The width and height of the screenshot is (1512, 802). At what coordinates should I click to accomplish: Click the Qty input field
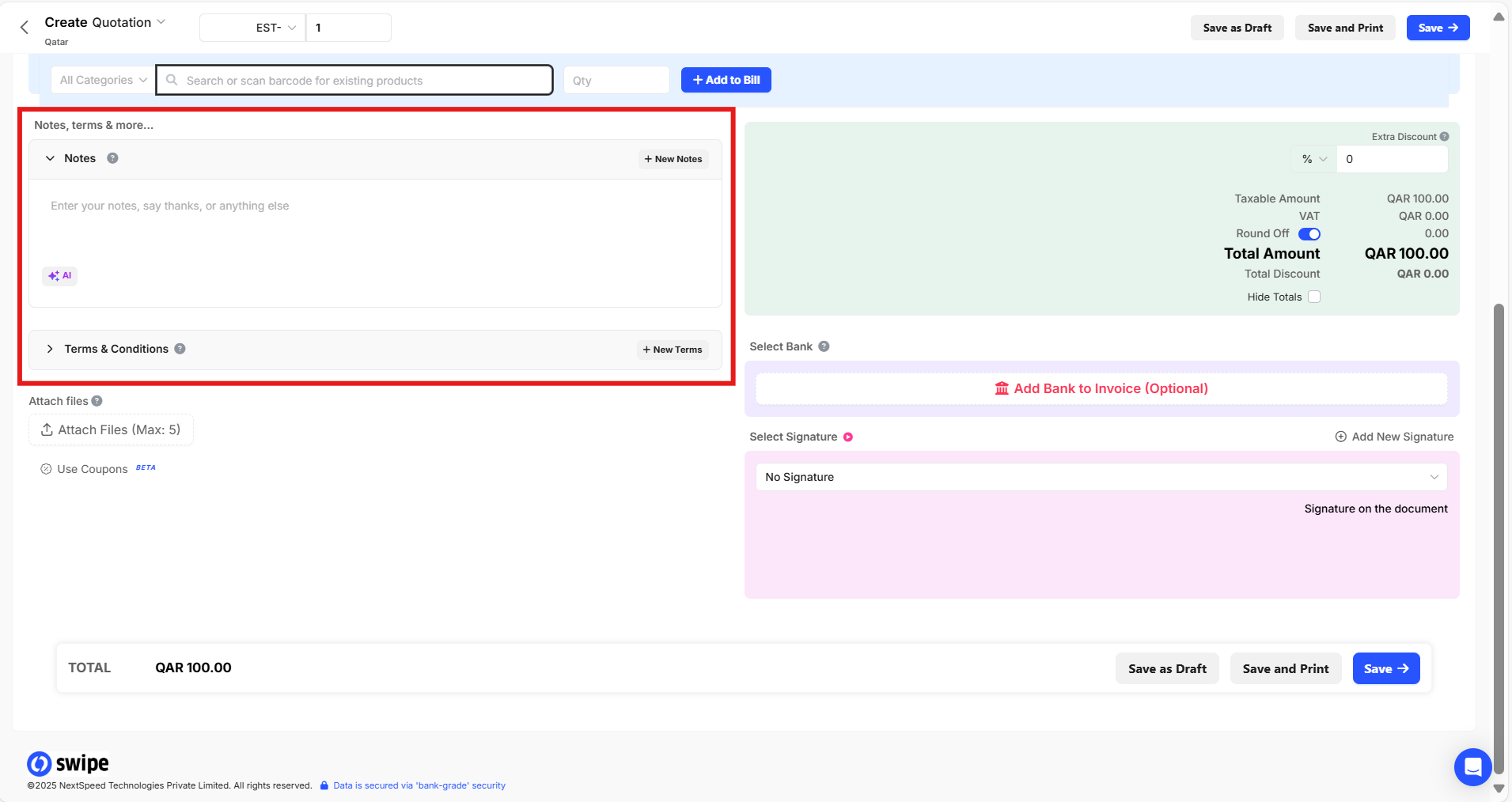click(x=616, y=80)
